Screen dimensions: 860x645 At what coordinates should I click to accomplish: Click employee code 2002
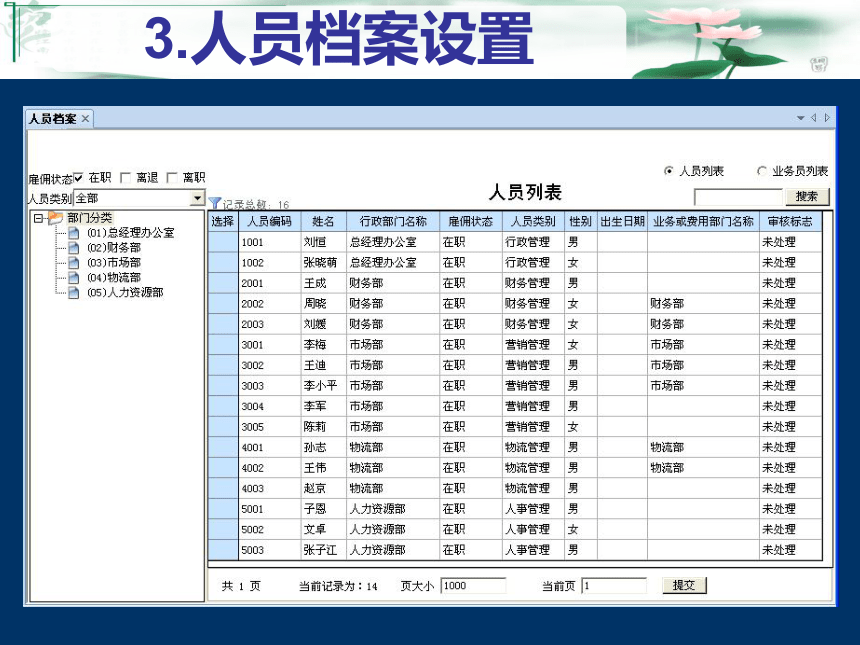[x=252, y=304]
